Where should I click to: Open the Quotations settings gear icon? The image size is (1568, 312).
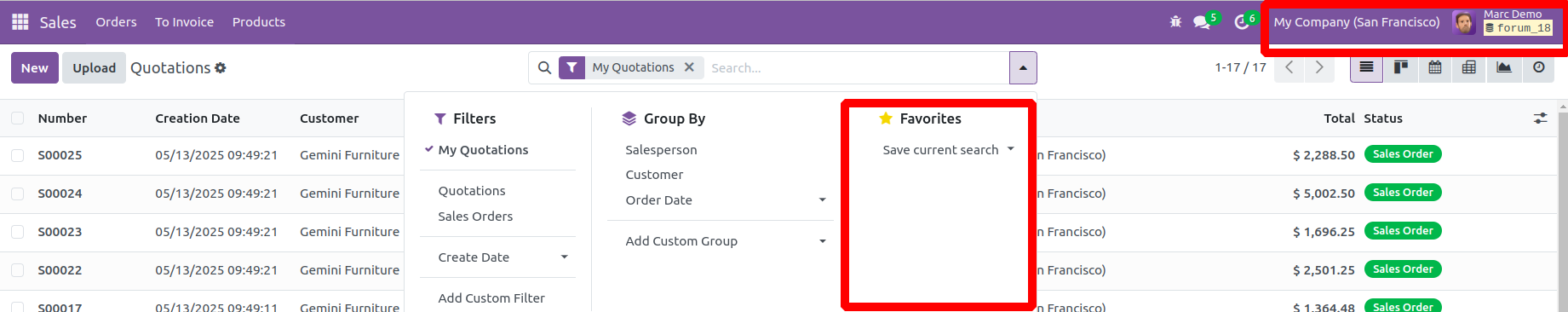point(221,68)
